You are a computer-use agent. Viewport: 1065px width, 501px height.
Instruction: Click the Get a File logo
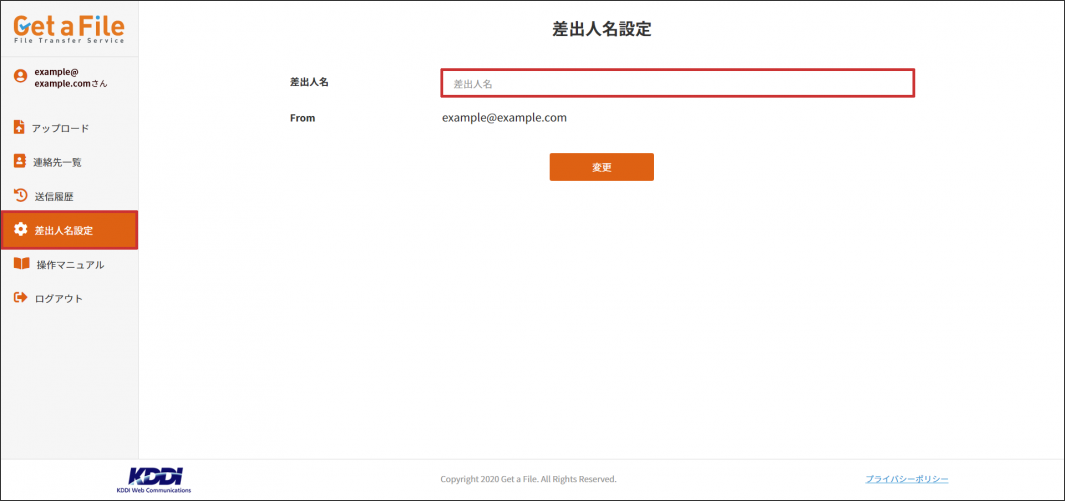[x=69, y=27]
